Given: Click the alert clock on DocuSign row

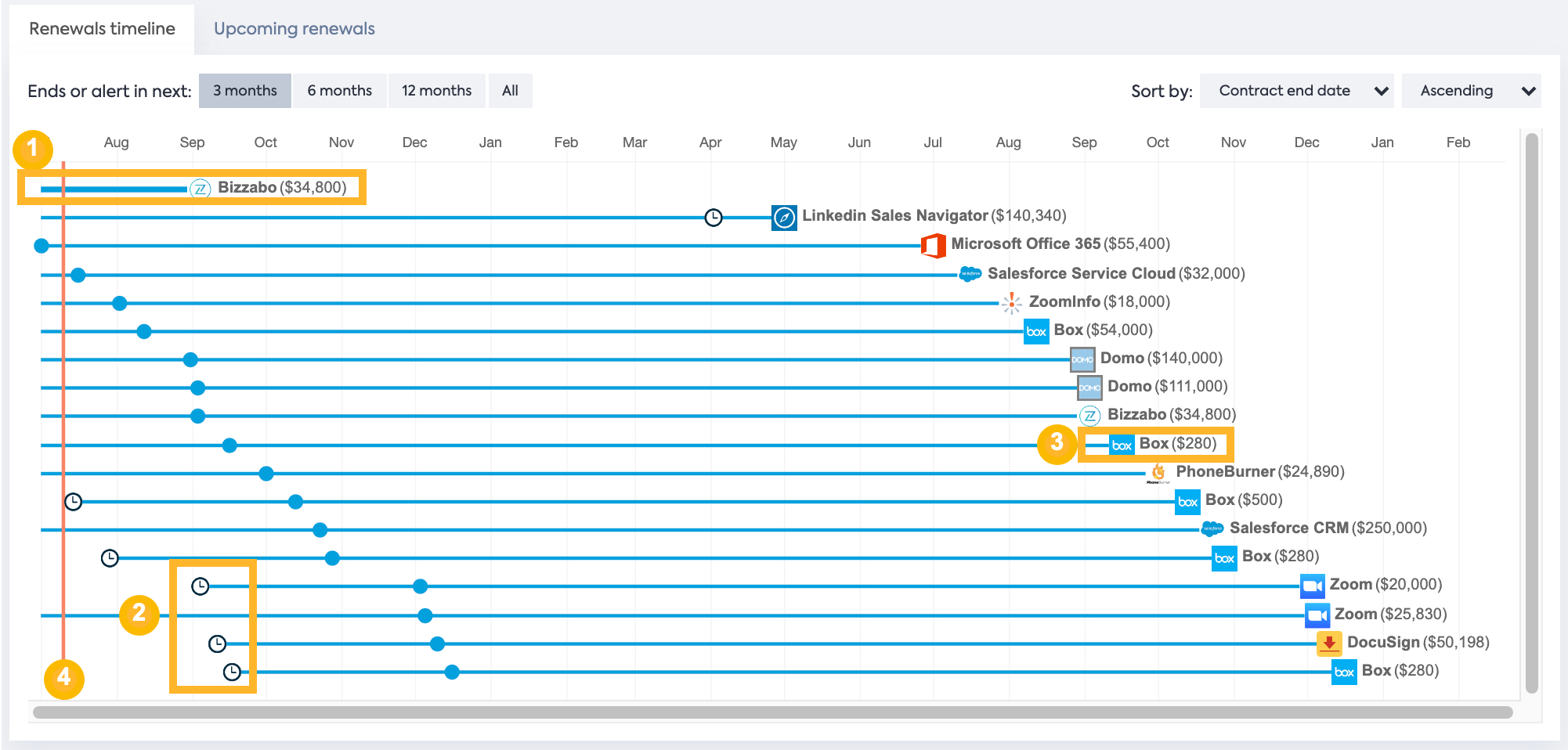Looking at the screenshot, I should (x=218, y=644).
